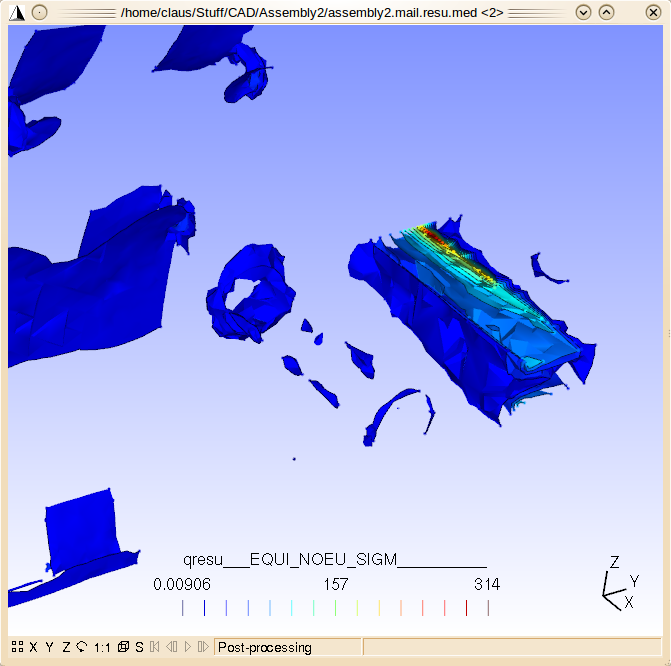The height and width of the screenshot is (666, 671).
Task: Set view along Z axis
Action: (x=66, y=647)
